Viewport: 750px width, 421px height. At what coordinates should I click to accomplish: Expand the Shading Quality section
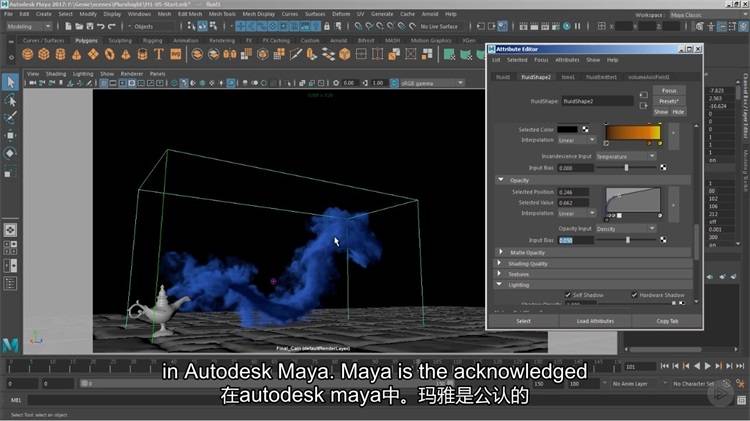[x=499, y=263]
